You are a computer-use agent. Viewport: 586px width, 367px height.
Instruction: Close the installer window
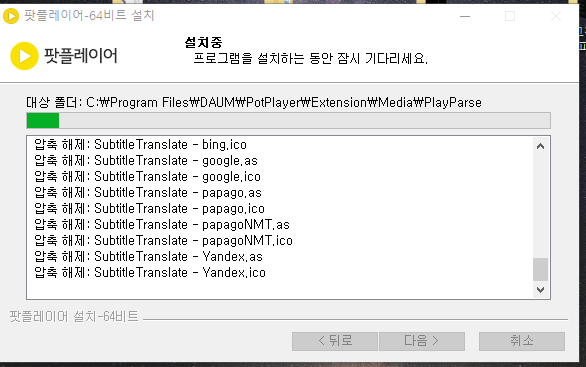pos(556,16)
